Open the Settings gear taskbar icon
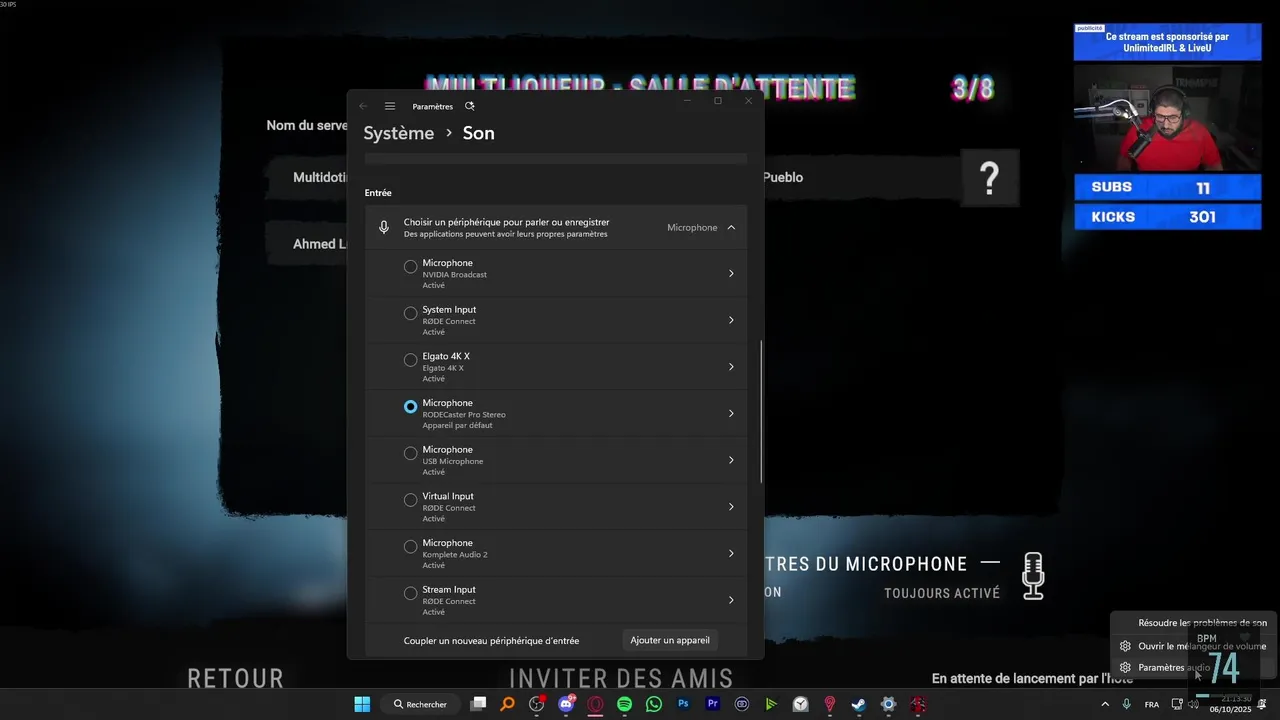The height and width of the screenshot is (720, 1280). (888, 704)
